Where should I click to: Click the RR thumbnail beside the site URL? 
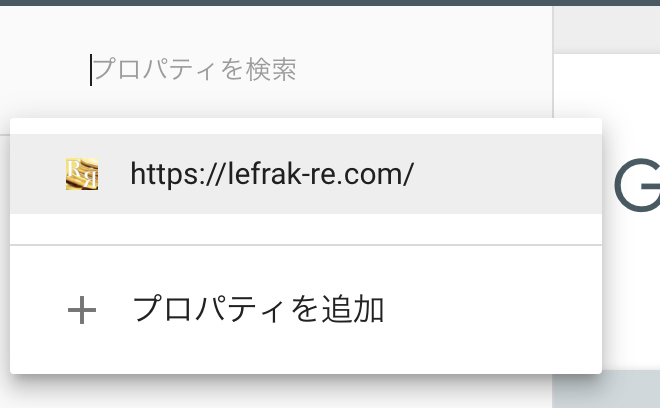(82, 174)
